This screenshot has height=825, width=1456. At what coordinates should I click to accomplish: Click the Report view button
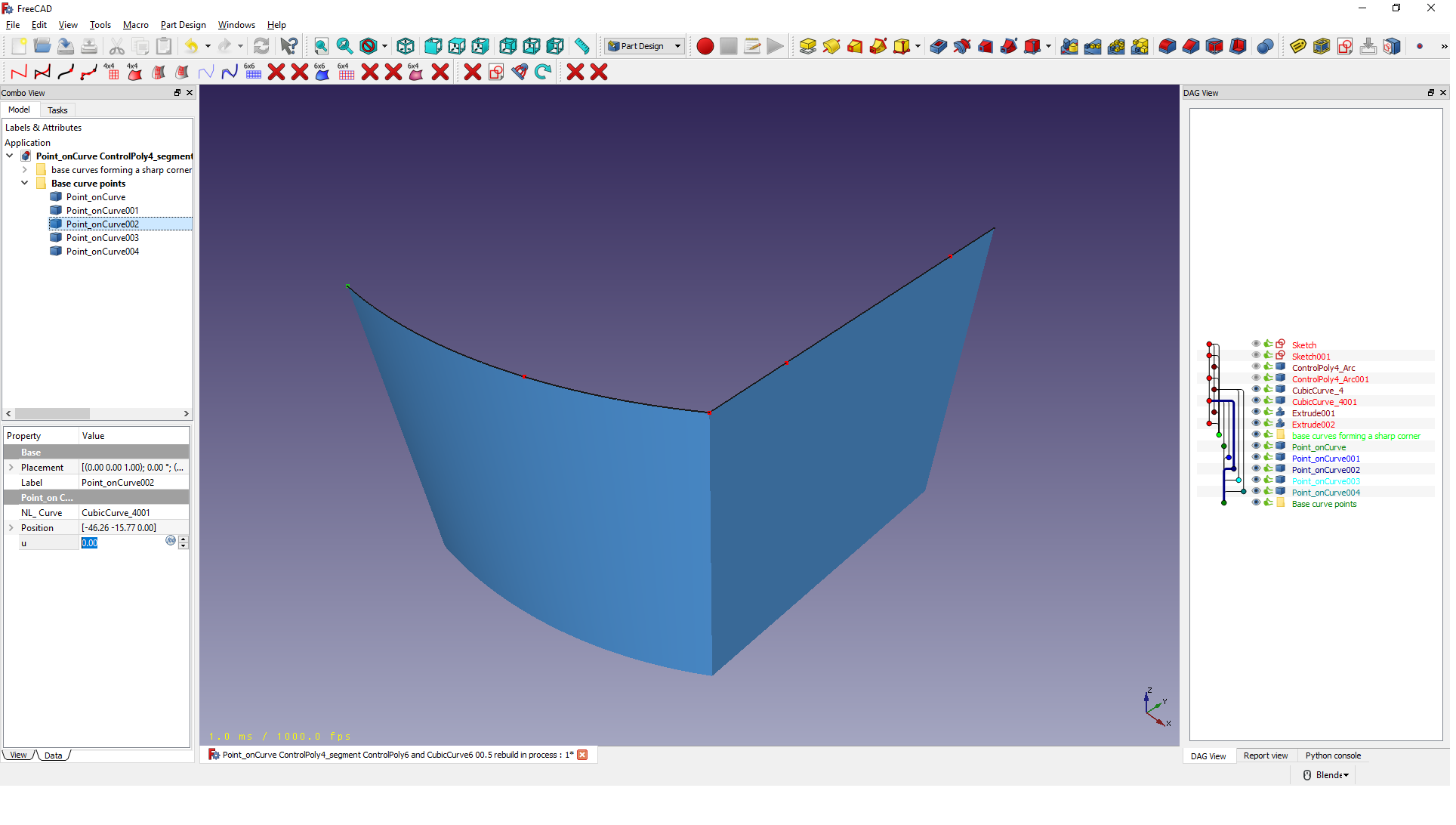(1263, 755)
